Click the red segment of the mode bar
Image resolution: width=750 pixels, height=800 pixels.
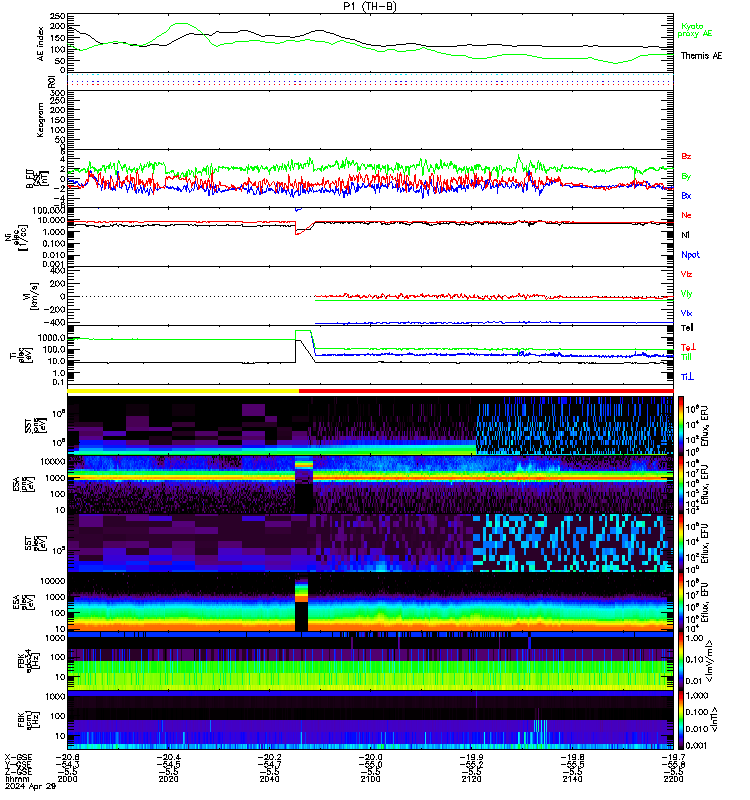(x=486, y=391)
